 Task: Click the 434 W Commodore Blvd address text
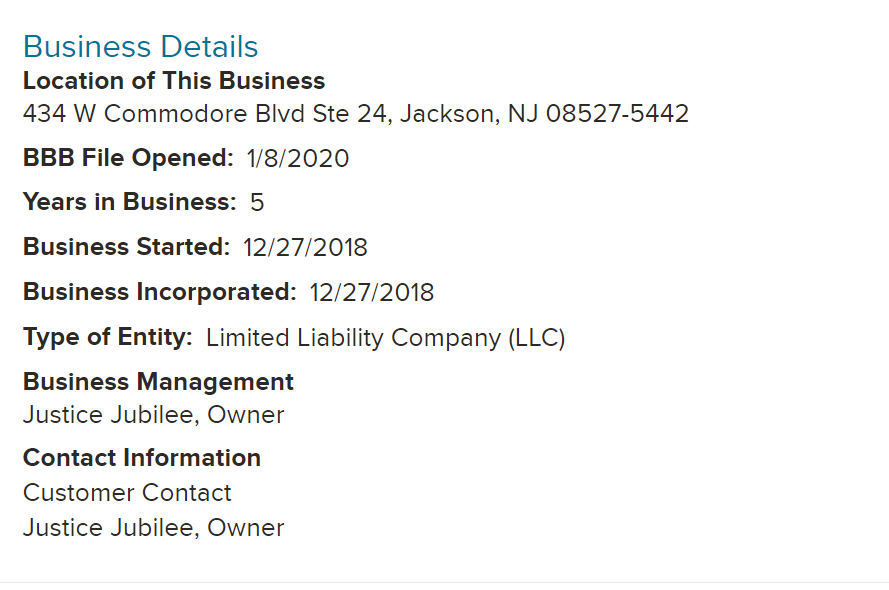[356, 113]
